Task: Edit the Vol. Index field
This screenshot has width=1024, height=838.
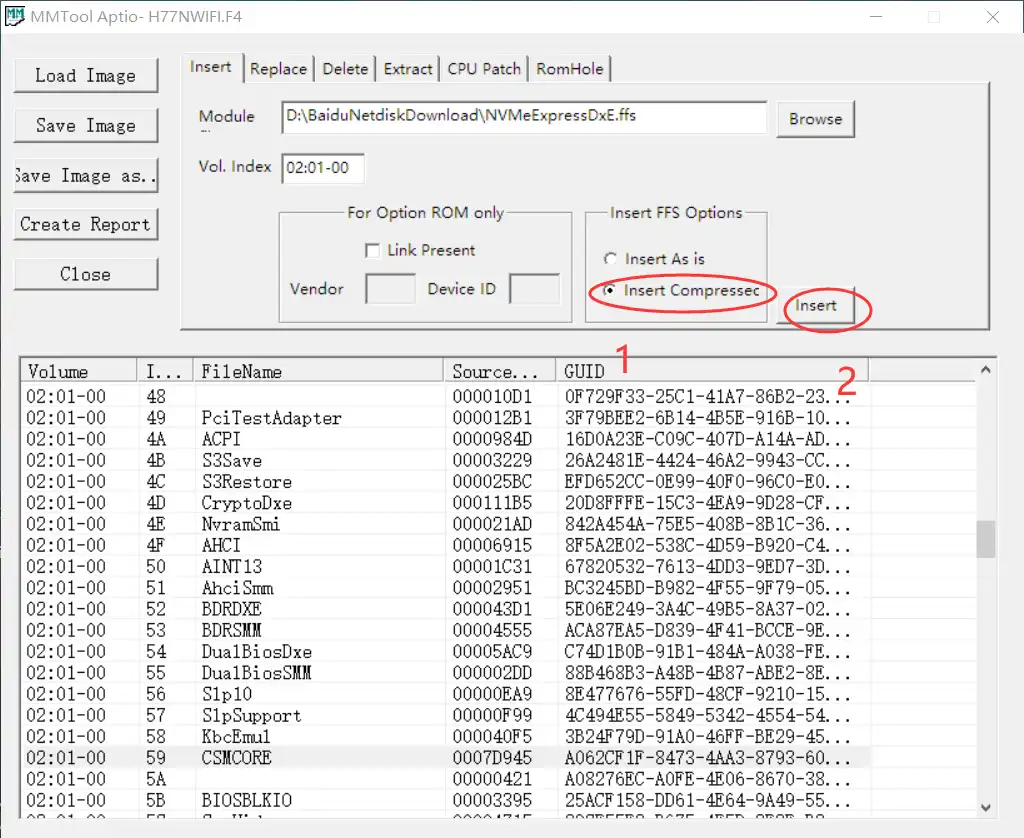Action: pos(322,168)
